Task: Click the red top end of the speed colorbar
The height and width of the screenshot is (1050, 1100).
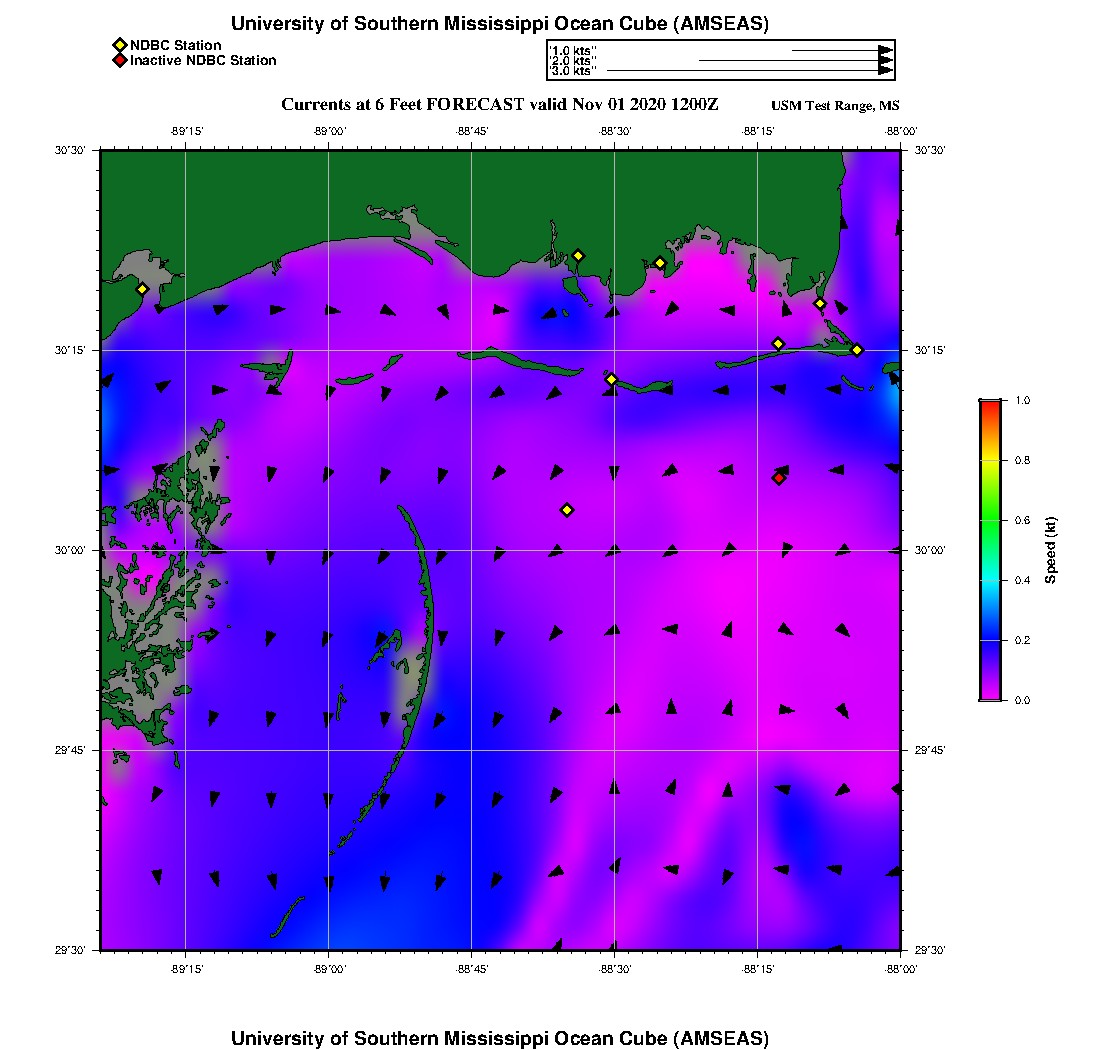Action: (x=991, y=406)
